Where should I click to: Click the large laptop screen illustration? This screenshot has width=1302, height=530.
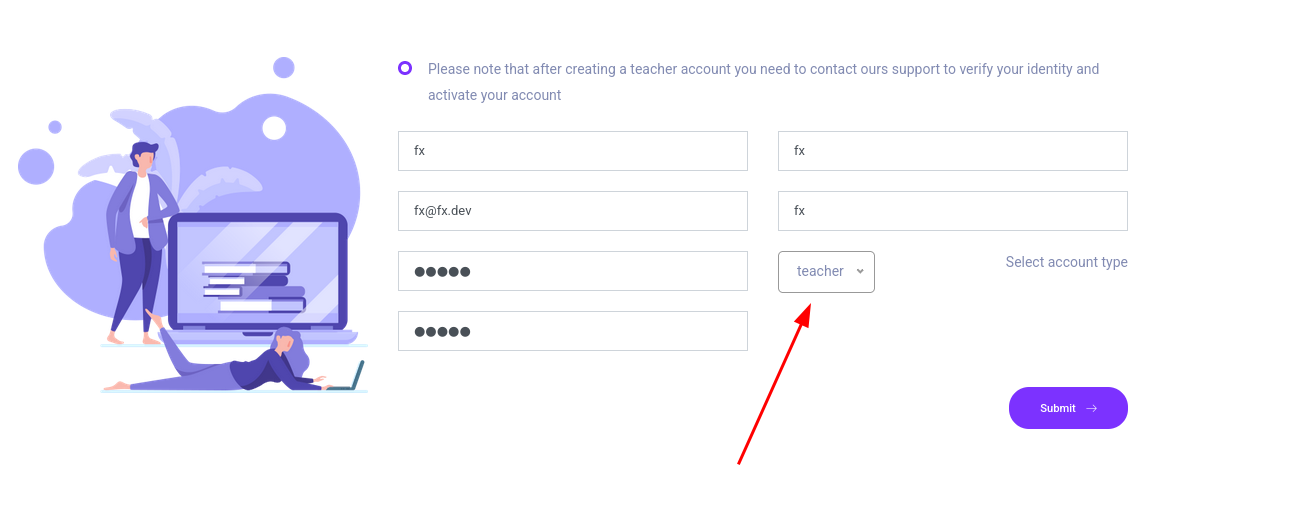(257, 270)
